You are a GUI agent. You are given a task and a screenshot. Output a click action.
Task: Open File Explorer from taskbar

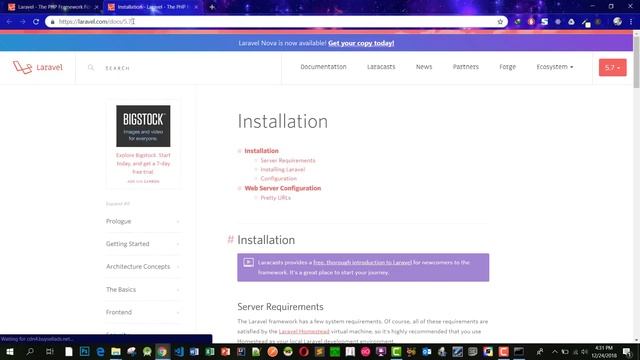tap(116, 351)
